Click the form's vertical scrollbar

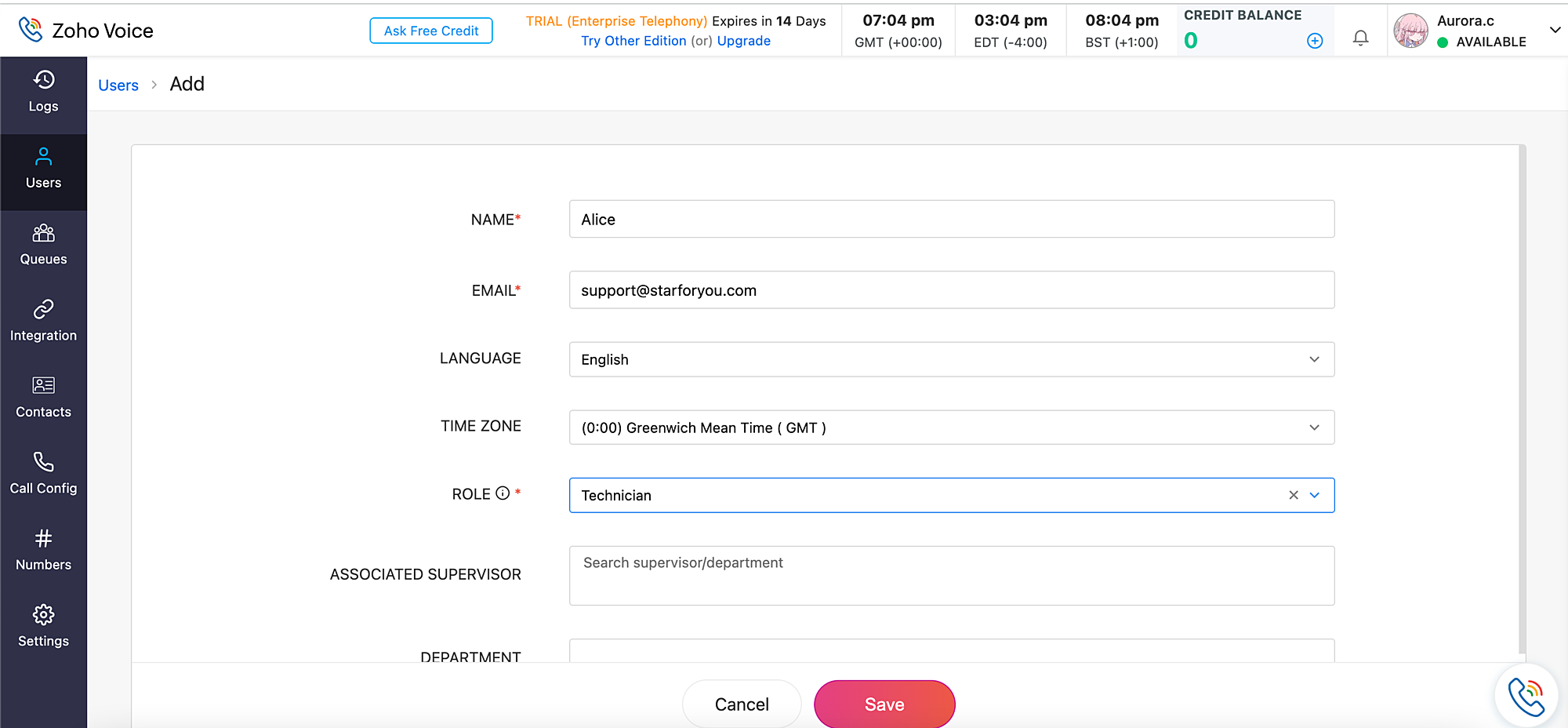(1522, 399)
